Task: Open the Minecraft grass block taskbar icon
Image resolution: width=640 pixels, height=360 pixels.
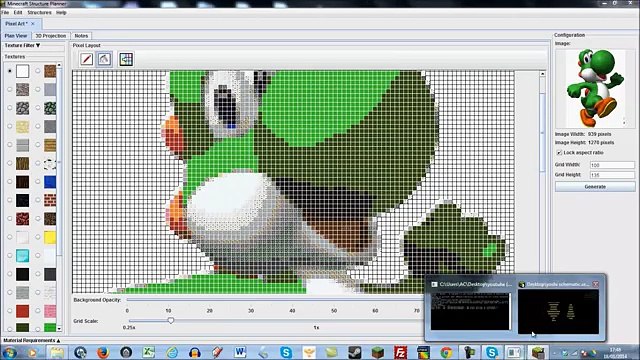Action: [378, 352]
